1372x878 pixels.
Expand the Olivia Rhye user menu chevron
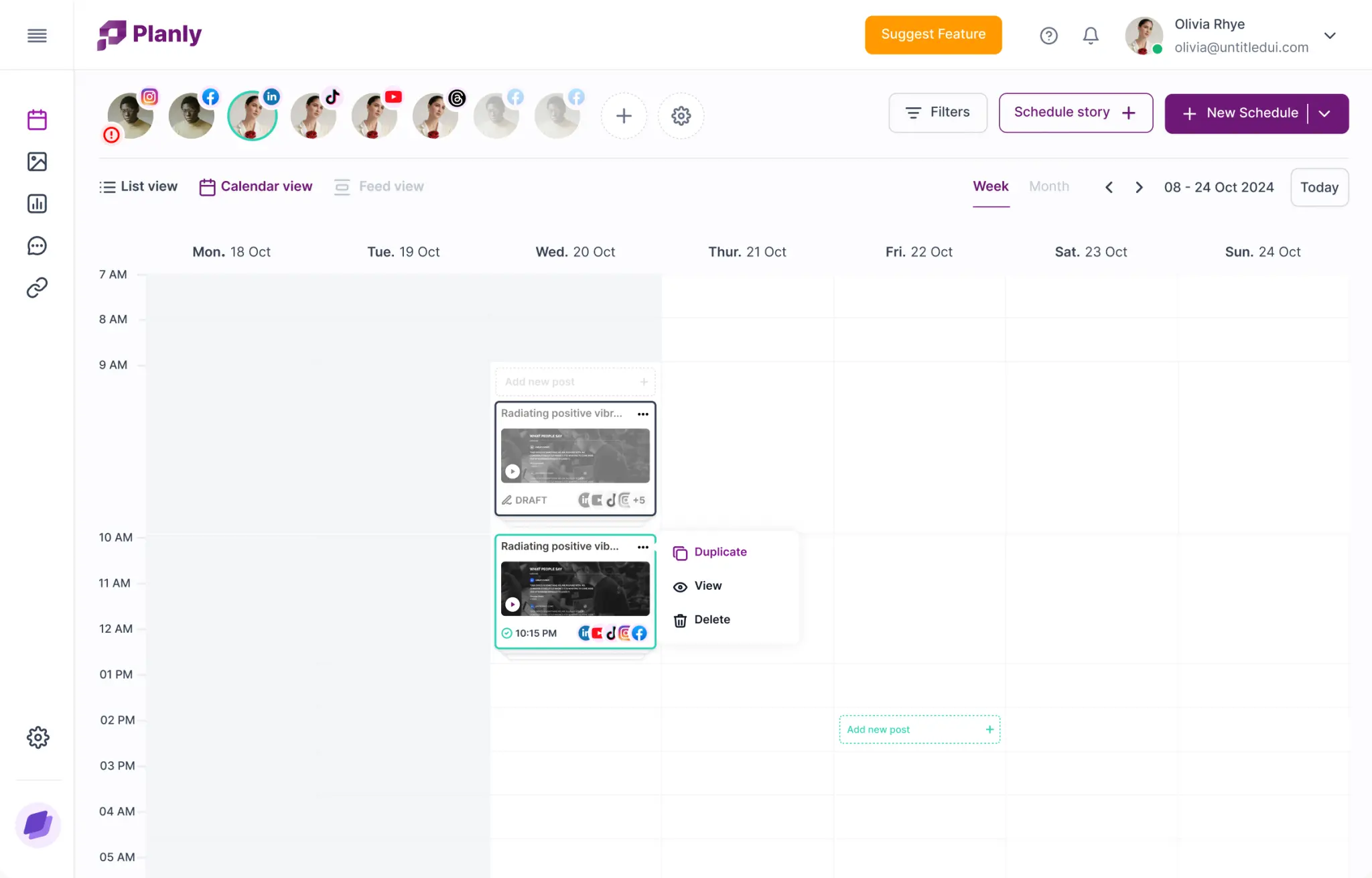pos(1330,36)
